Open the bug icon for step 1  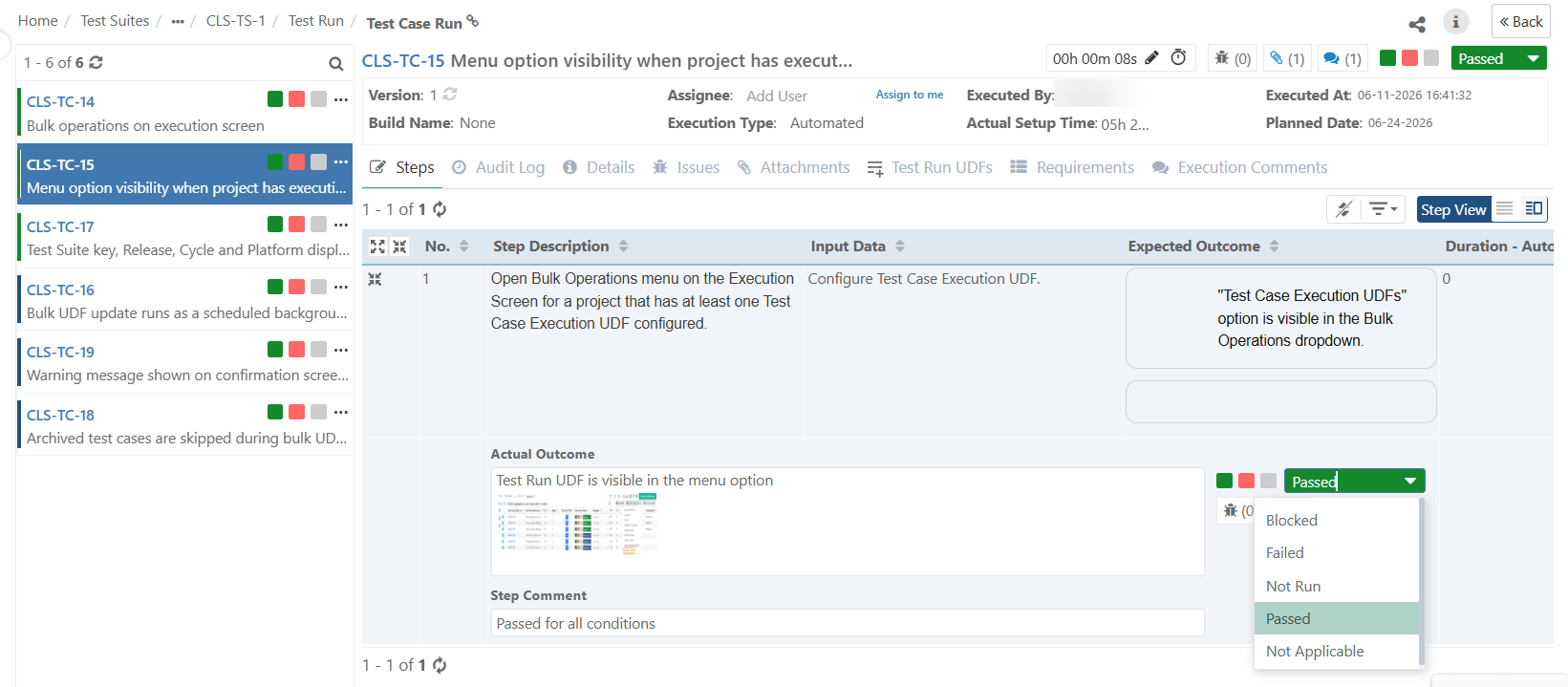(1231, 511)
